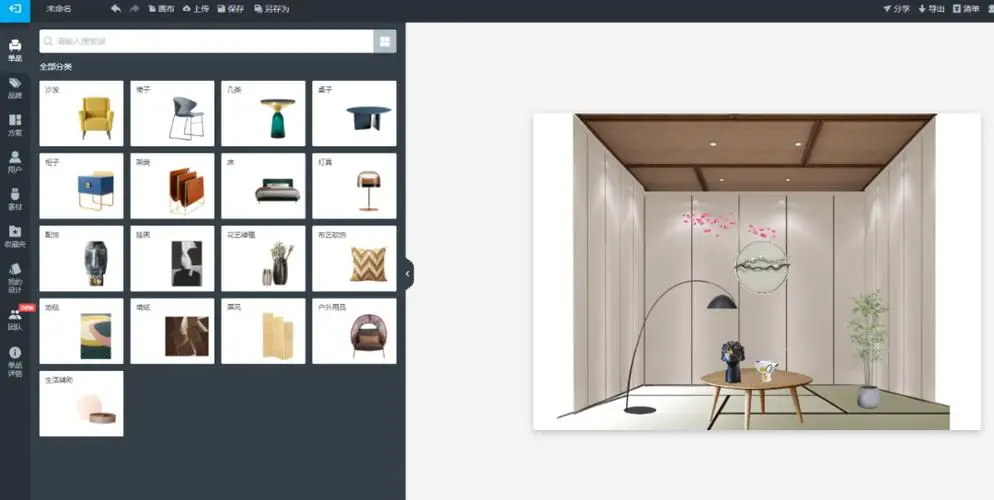Click the blue exit icon at top-left

(x=14, y=9)
